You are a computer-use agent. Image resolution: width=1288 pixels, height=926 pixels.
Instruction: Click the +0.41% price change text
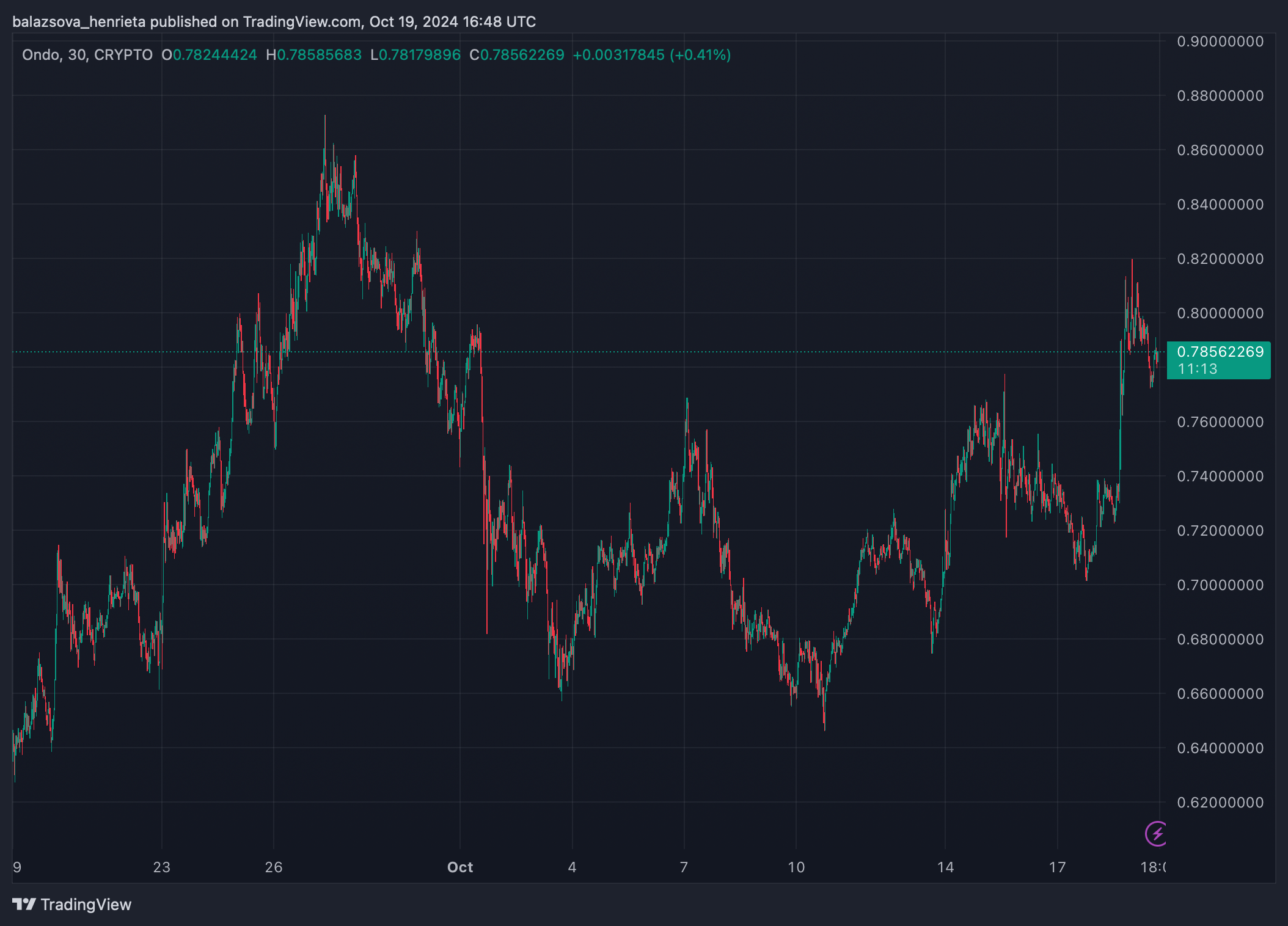pos(700,55)
